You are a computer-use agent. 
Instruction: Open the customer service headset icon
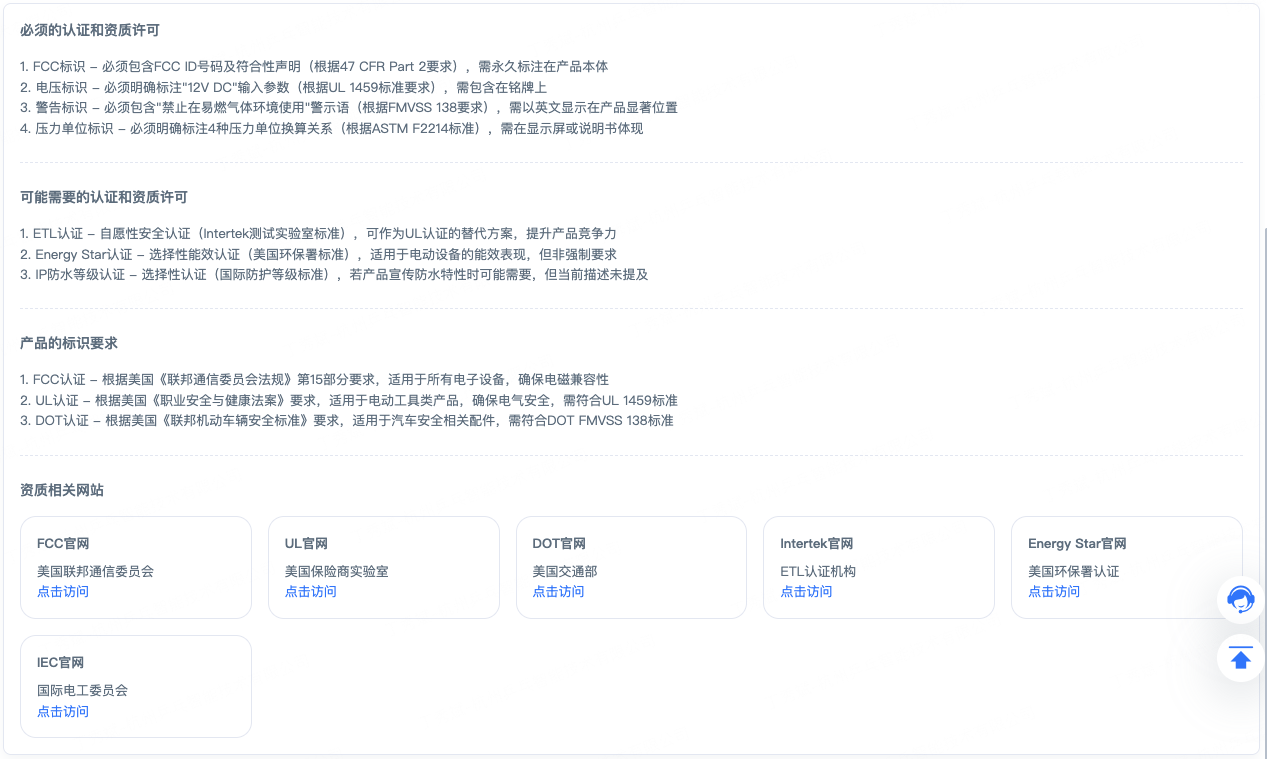point(1241,600)
